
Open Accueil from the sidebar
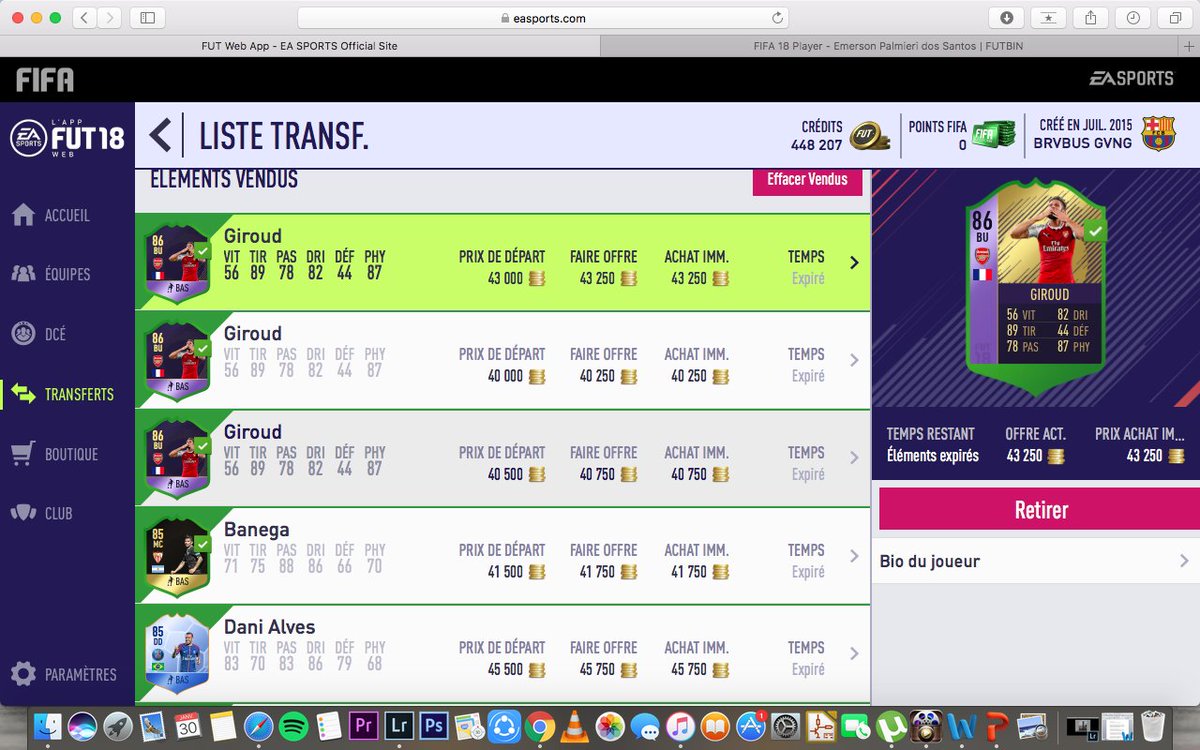pos(50,215)
